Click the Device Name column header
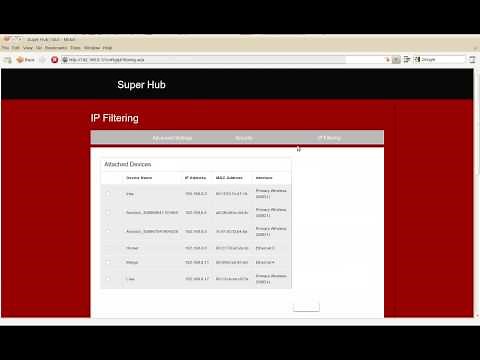Screen dimensions: 480x360 point(139,178)
